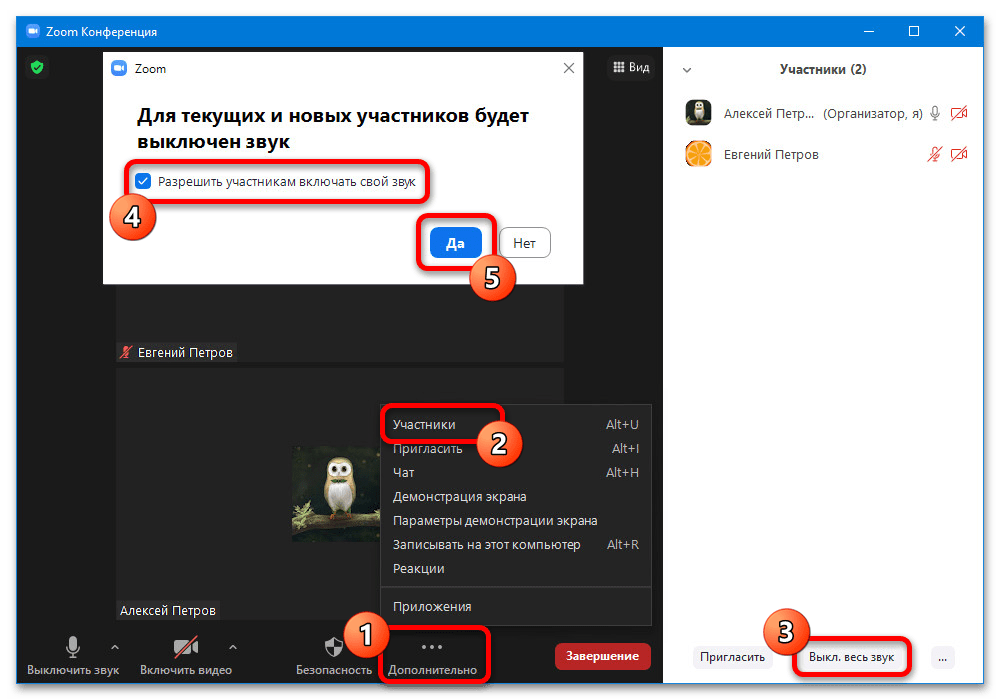The image size is (1000, 700).
Task: Open more options button in the participants panel
Action: click(x=942, y=657)
